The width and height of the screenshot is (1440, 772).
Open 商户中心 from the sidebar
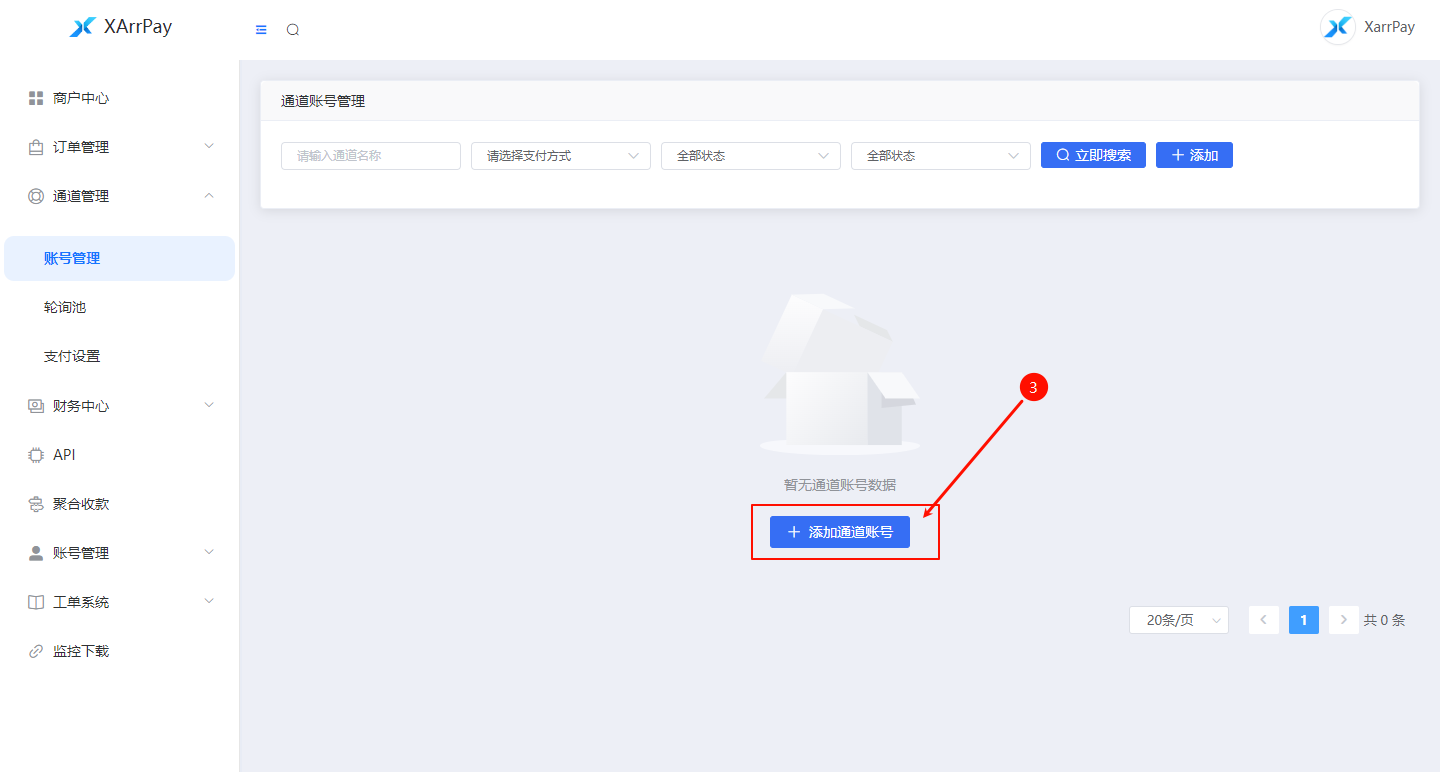(80, 98)
